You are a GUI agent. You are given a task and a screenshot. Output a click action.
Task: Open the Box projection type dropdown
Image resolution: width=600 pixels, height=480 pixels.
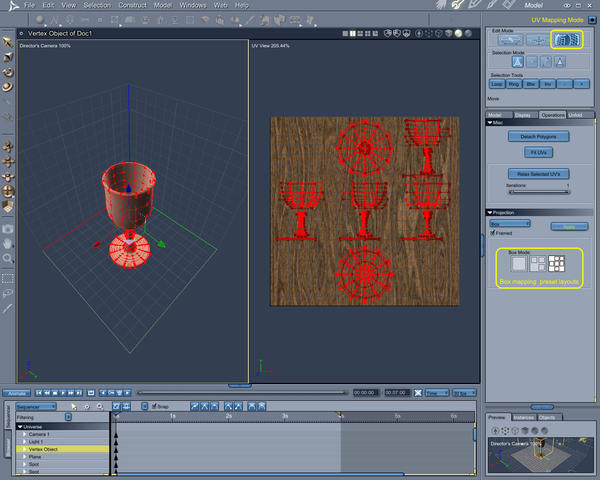click(510, 224)
